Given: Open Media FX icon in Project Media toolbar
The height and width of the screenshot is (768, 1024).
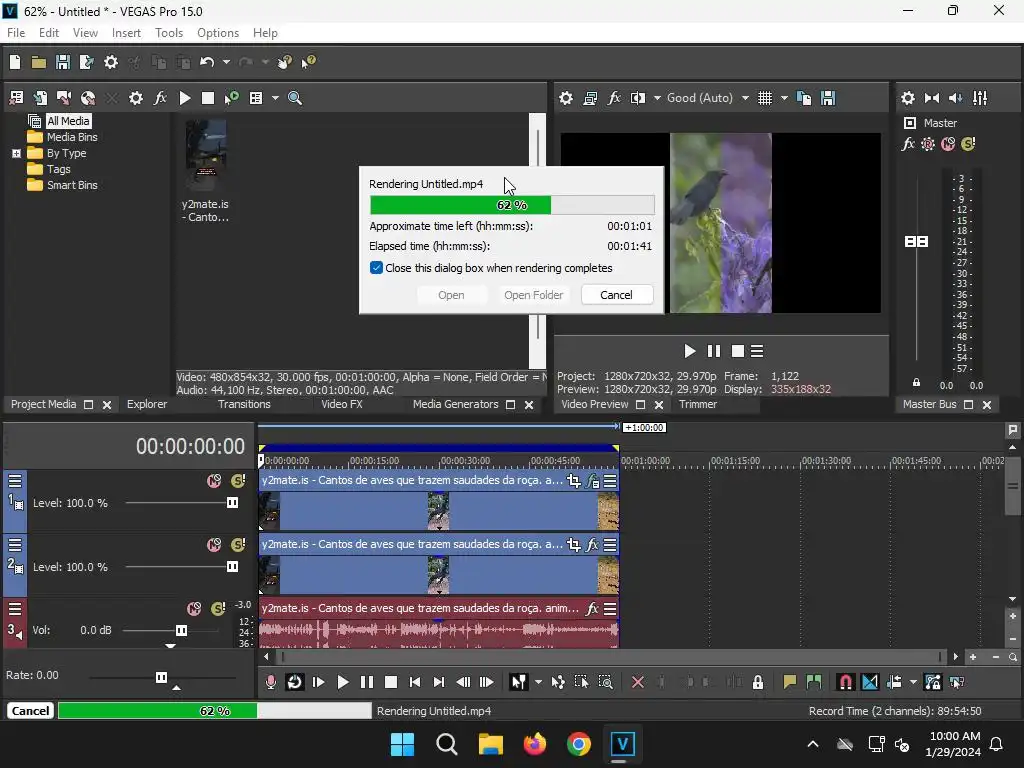Looking at the screenshot, I should coord(160,98).
